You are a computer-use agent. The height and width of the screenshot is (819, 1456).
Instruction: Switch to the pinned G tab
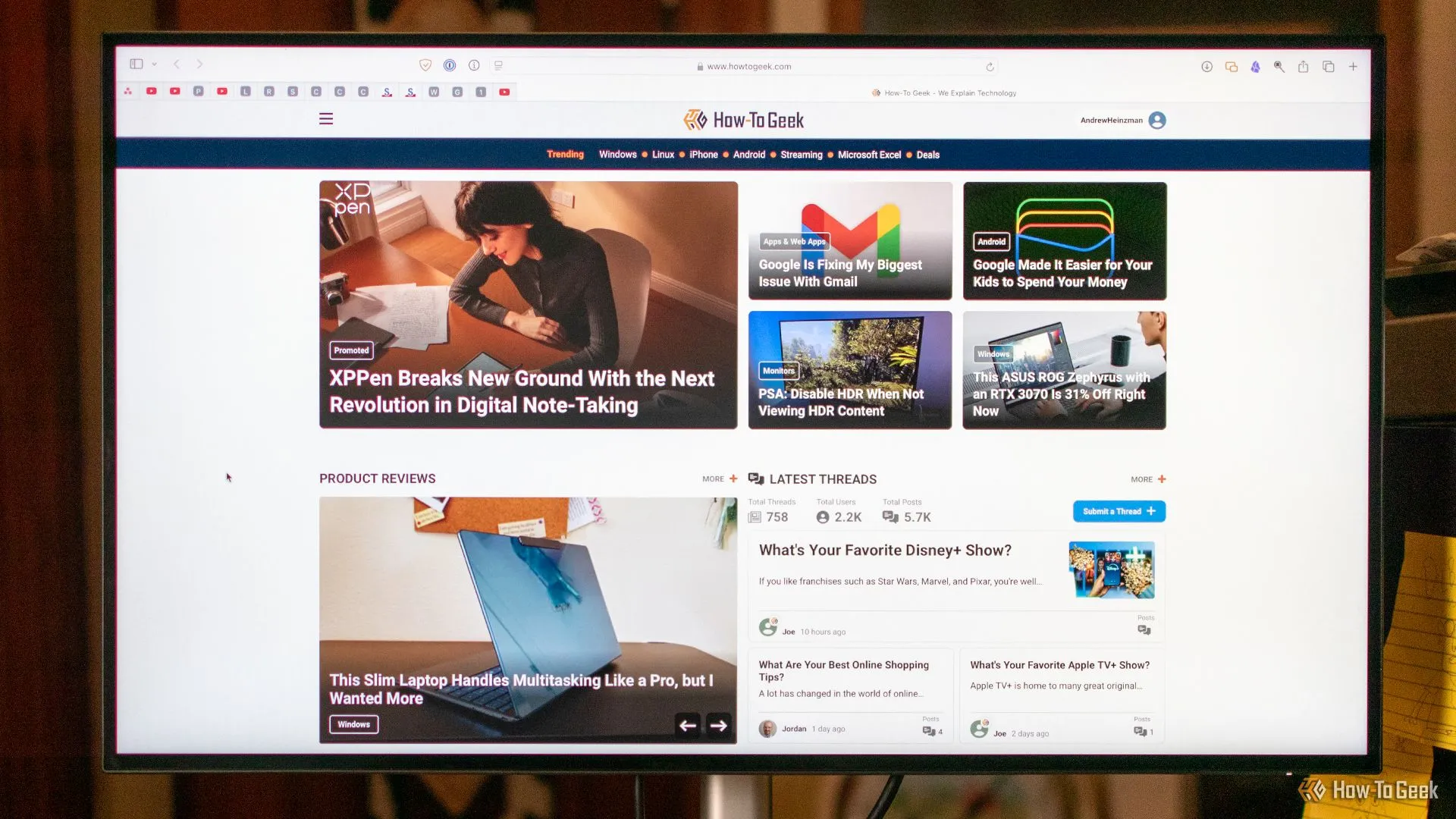point(457,92)
